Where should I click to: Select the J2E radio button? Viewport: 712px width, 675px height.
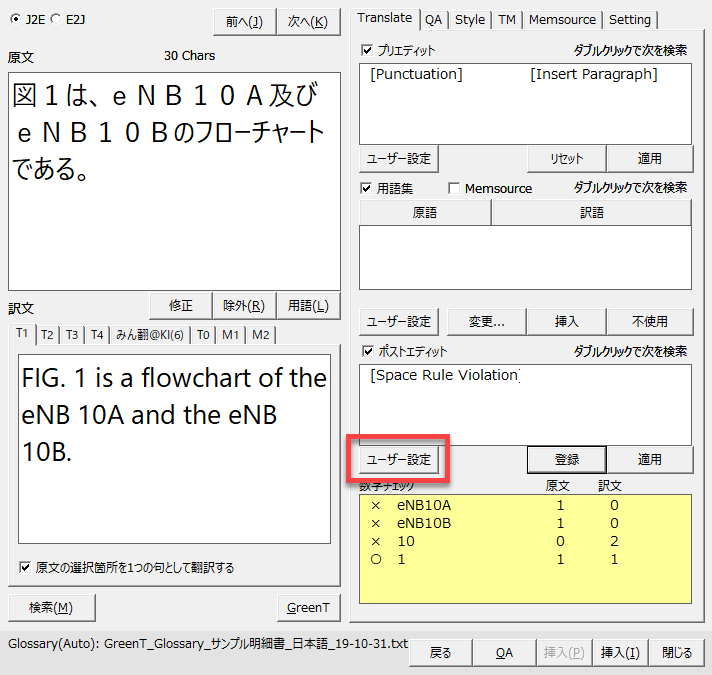tap(15, 18)
